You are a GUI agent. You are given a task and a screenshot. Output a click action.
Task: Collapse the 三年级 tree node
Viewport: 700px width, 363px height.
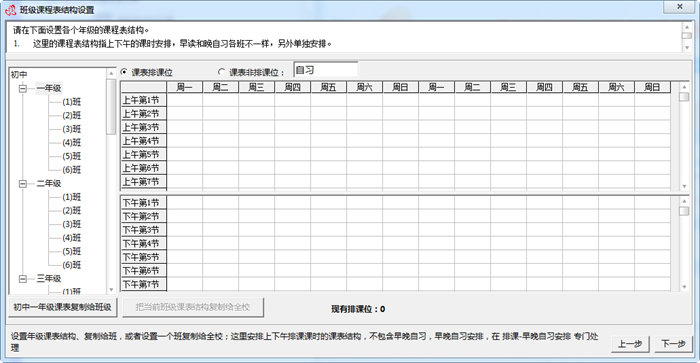click(23, 279)
